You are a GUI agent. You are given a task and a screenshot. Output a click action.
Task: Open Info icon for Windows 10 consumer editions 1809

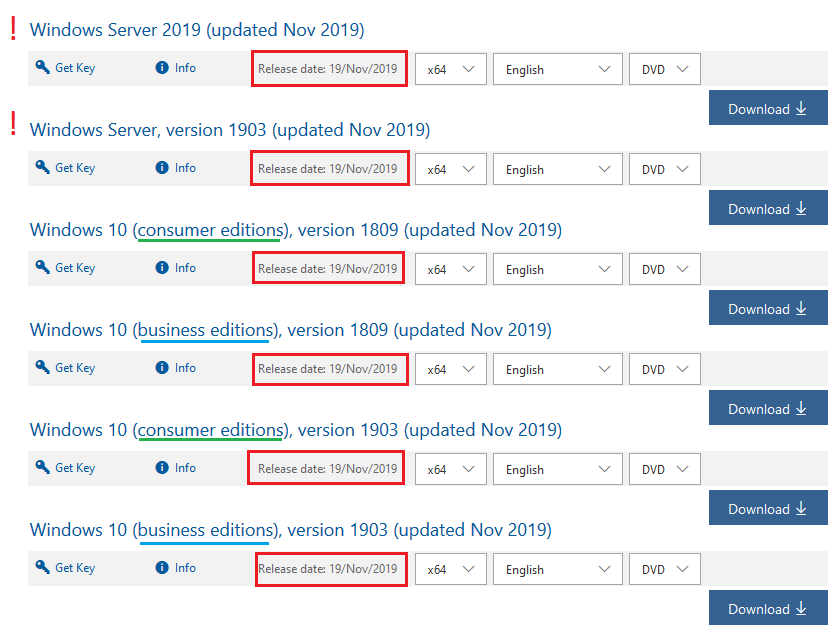point(162,267)
